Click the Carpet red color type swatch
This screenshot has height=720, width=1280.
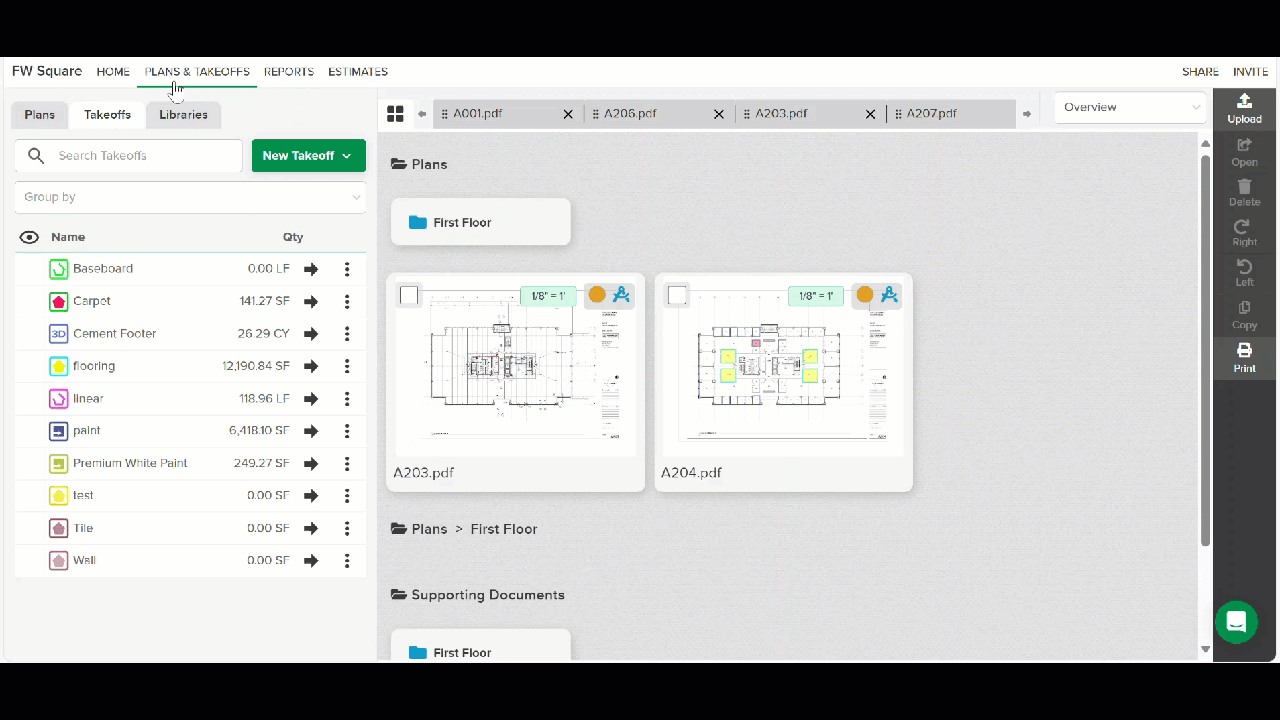point(59,301)
